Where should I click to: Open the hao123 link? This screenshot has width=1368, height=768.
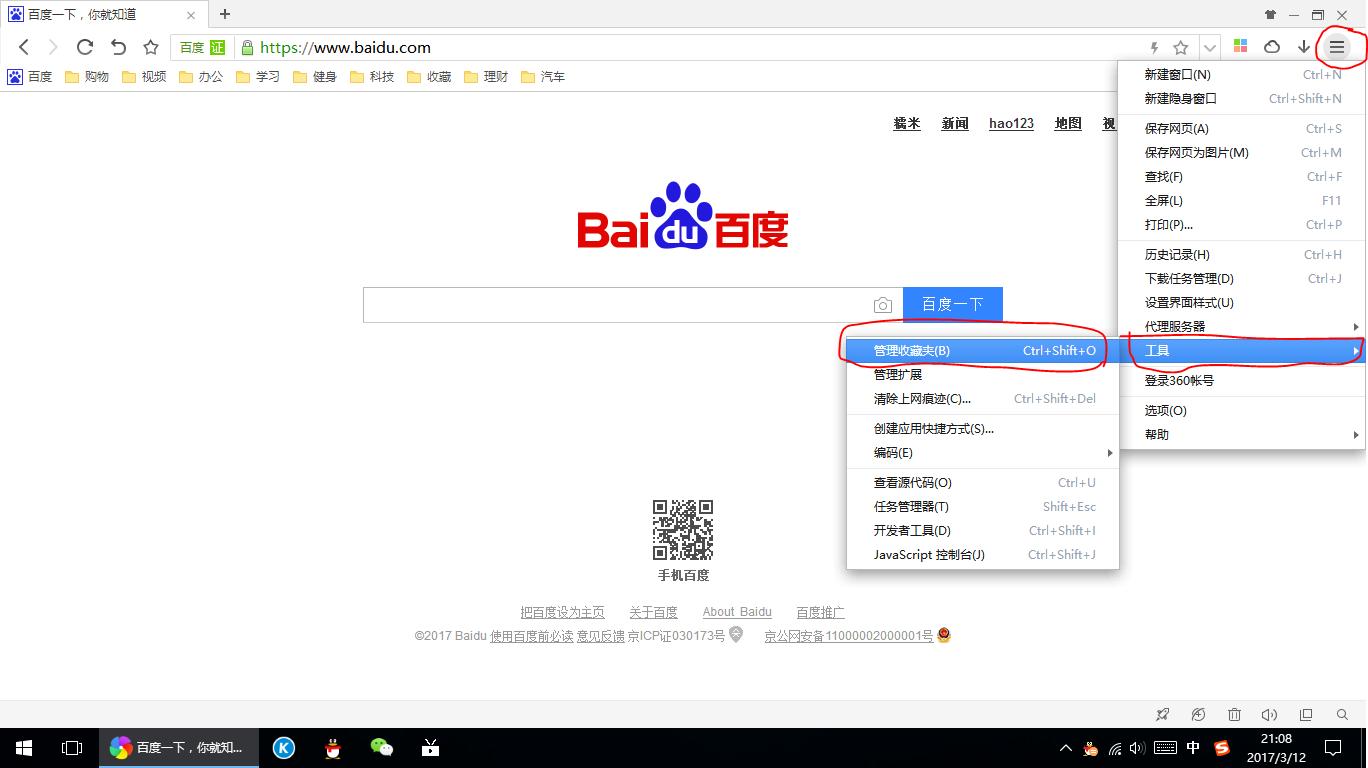click(x=1011, y=123)
